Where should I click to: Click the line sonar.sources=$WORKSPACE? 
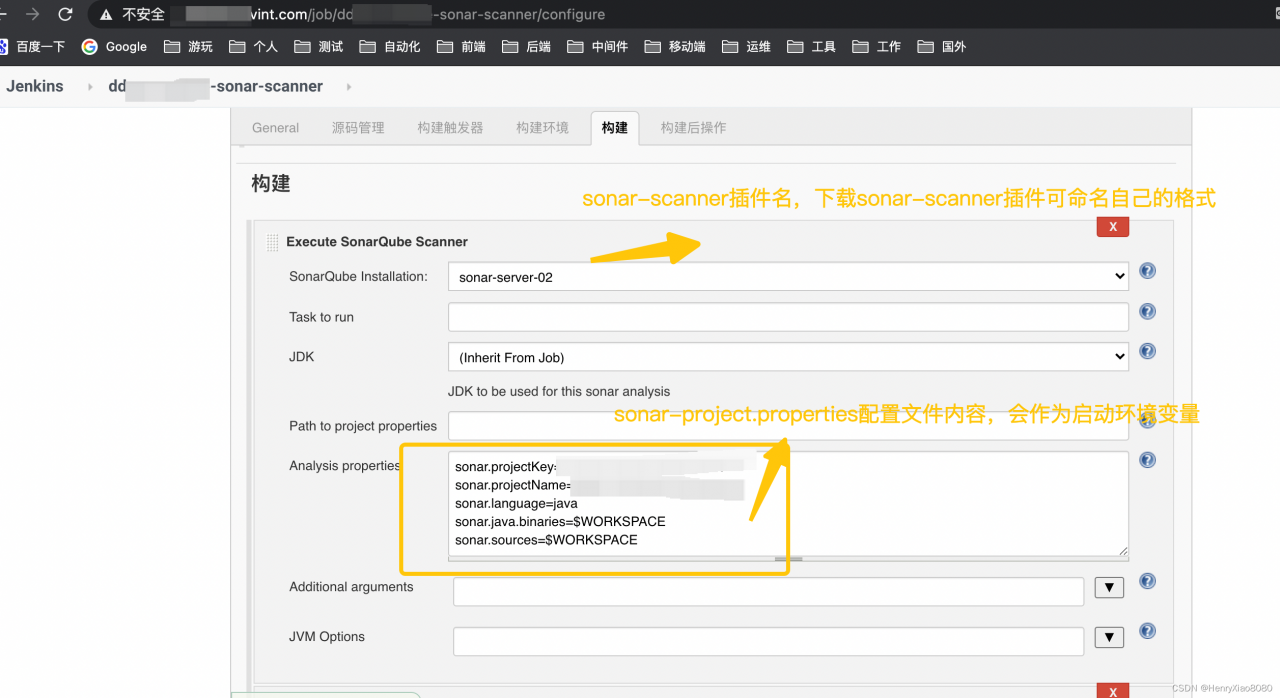(x=546, y=539)
